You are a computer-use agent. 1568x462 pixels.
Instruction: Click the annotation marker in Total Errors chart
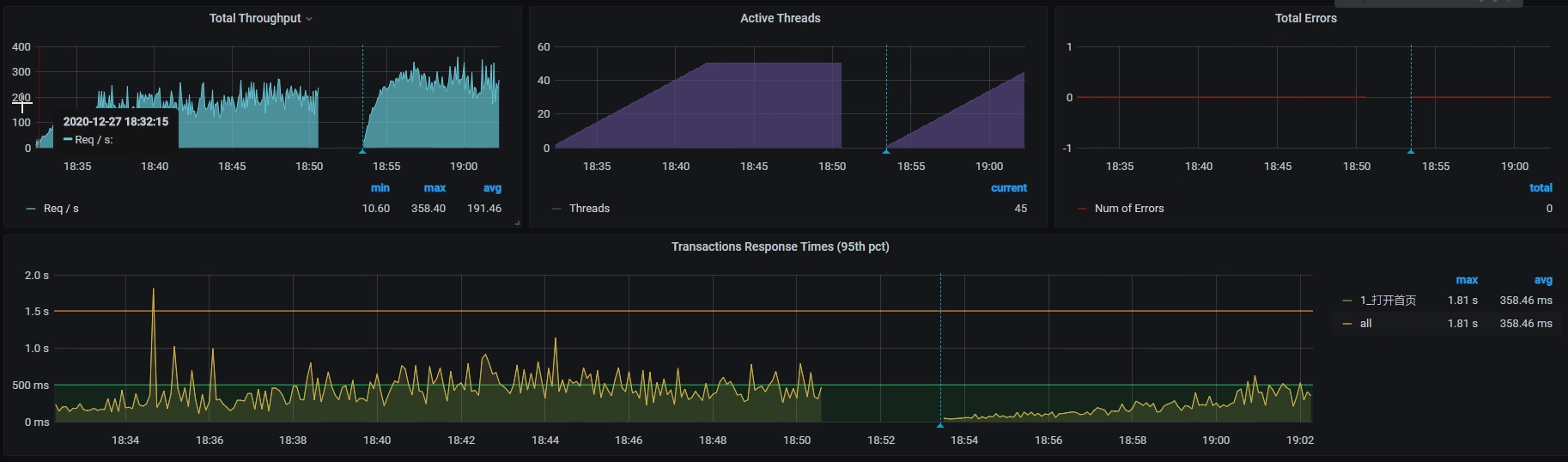click(x=1410, y=151)
